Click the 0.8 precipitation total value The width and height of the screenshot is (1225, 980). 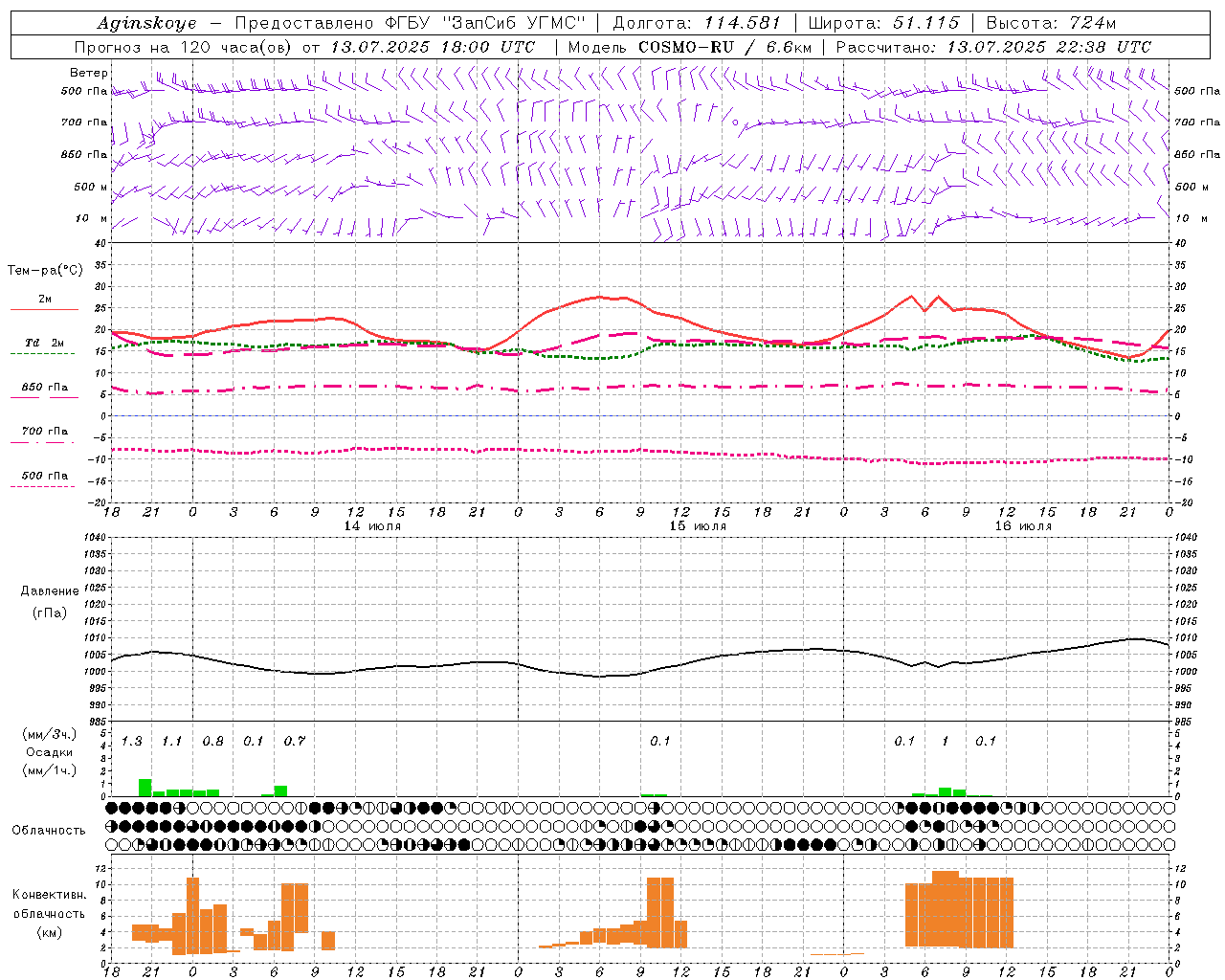tap(212, 742)
